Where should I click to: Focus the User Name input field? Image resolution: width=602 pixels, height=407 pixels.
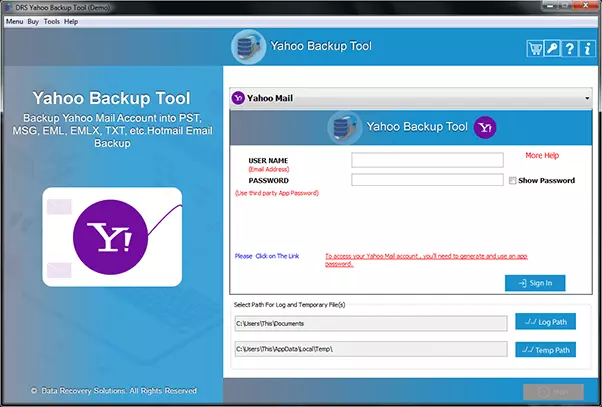pyautogui.click(x=427, y=160)
